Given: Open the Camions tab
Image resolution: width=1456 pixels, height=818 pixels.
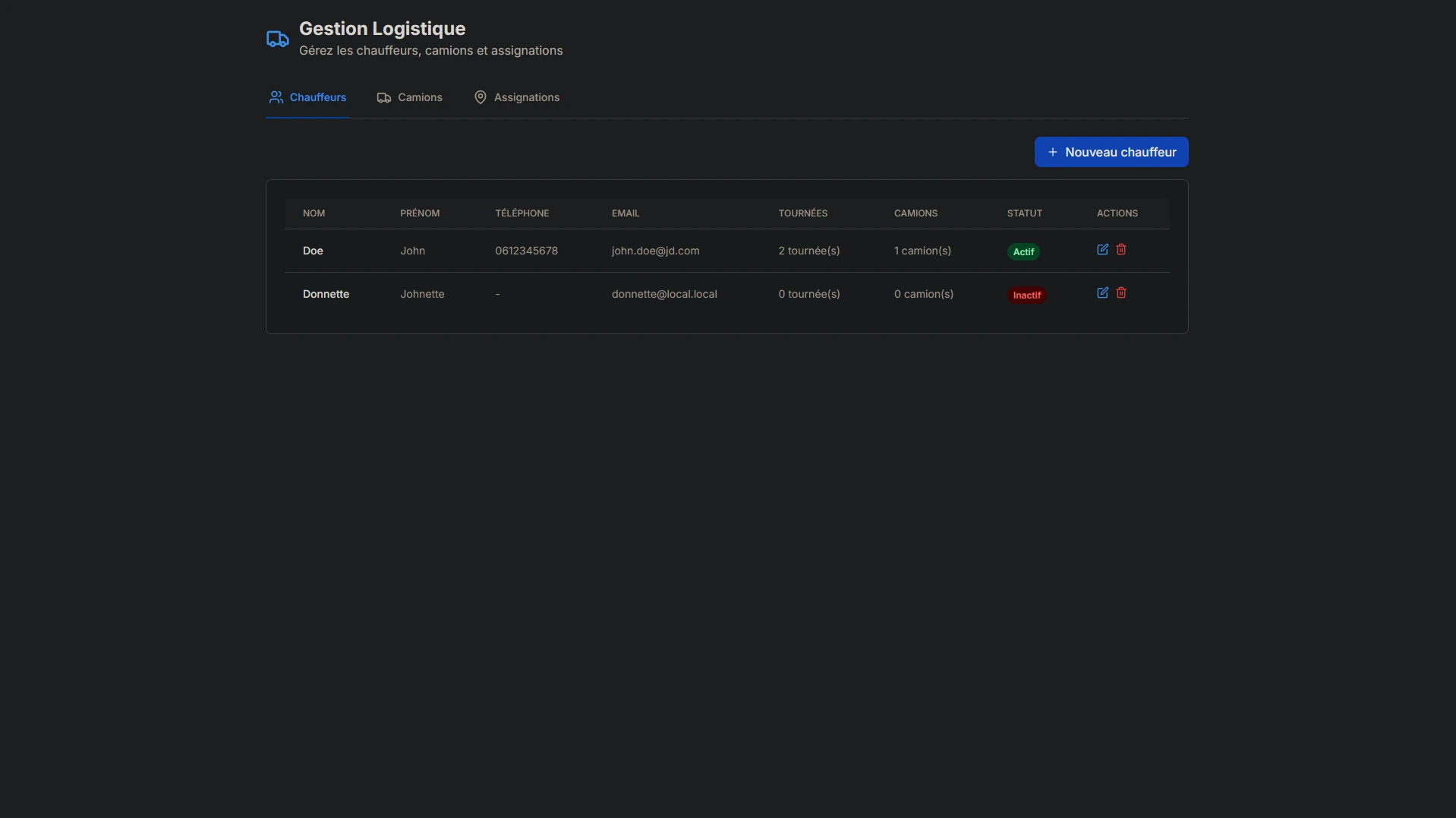Looking at the screenshot, I should pyautogui.click(x=410, y=97).
